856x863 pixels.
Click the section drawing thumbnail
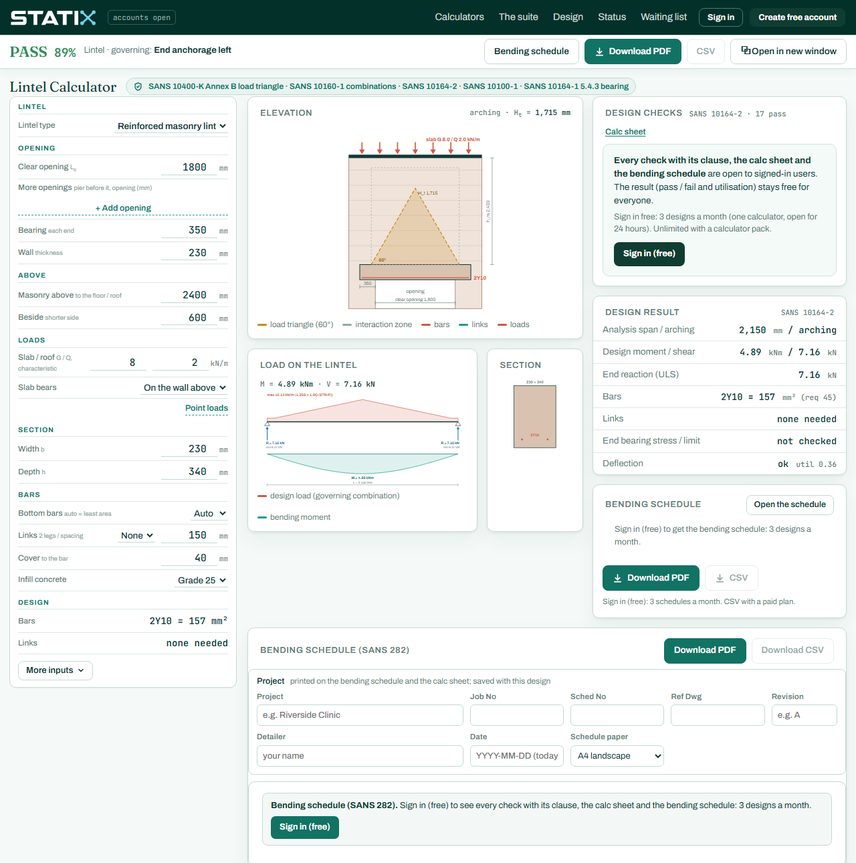pos(535,416)
